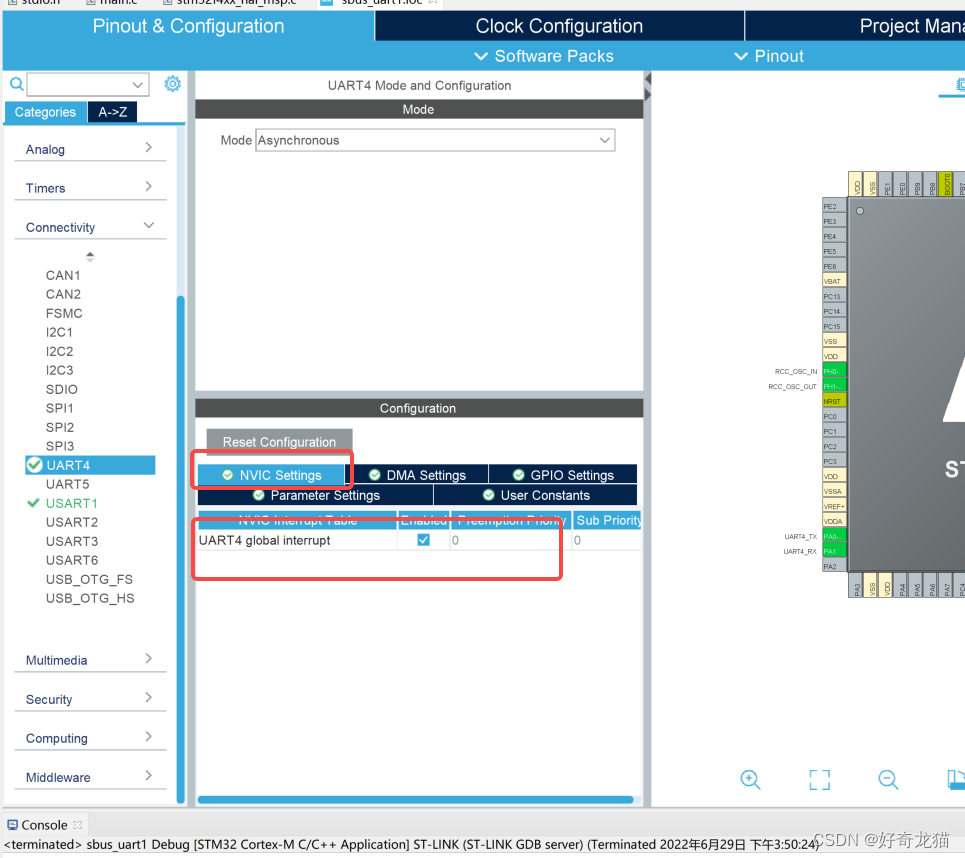The width and height of the screenshot is (965, 858).
Task: Open the Pinout dropdown menu
Action: [x=769, y=56]
